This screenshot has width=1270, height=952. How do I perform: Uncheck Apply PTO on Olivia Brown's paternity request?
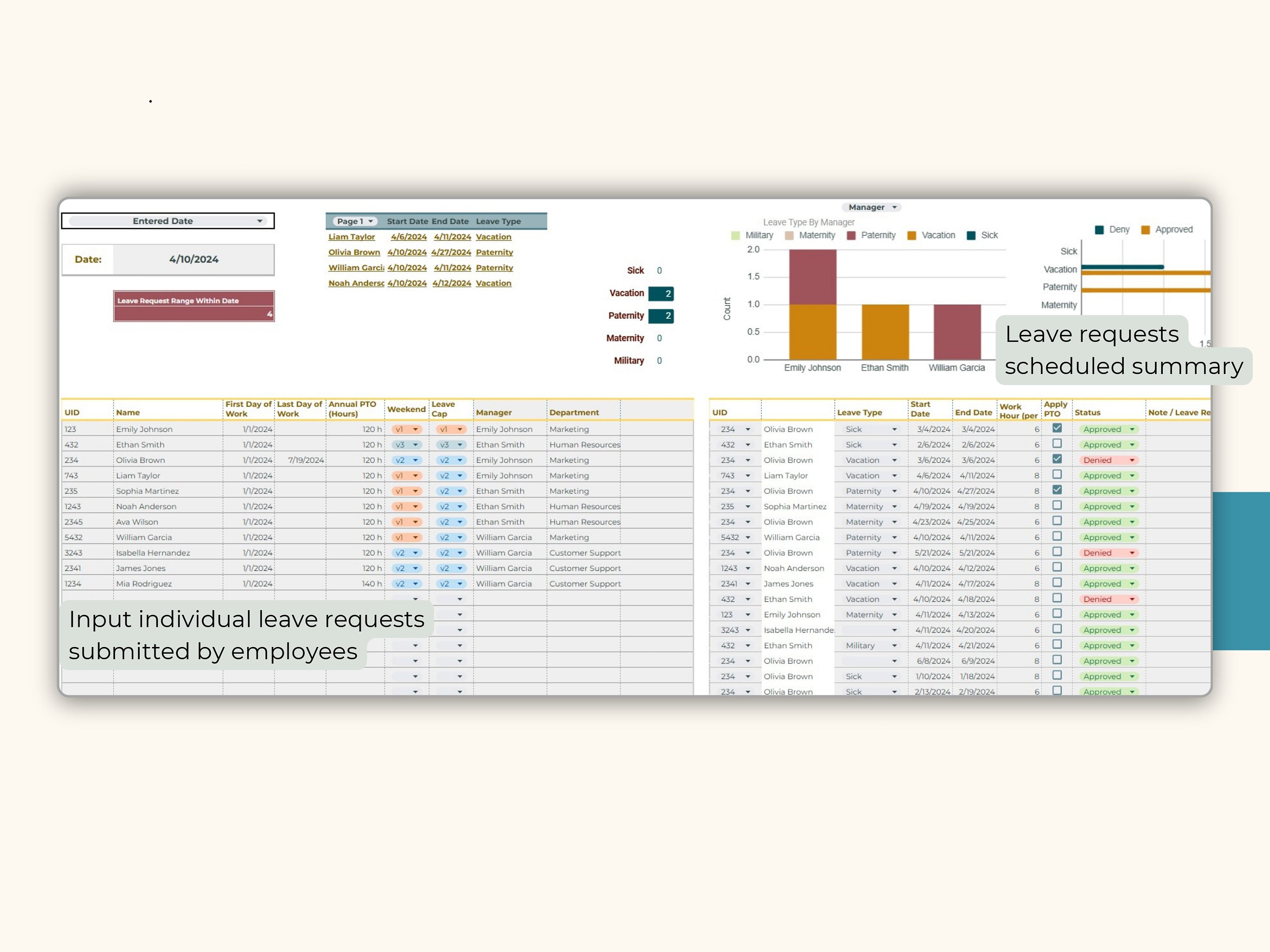point(1057,491)
